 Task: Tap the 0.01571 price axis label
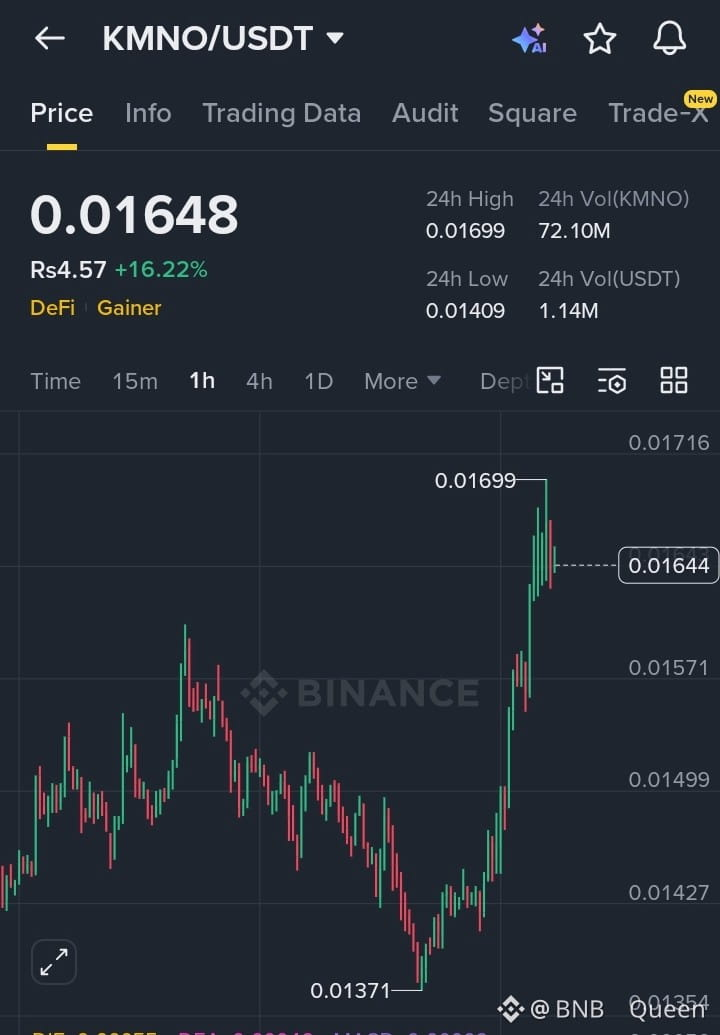pyautogui.click(x=668, y=667)
